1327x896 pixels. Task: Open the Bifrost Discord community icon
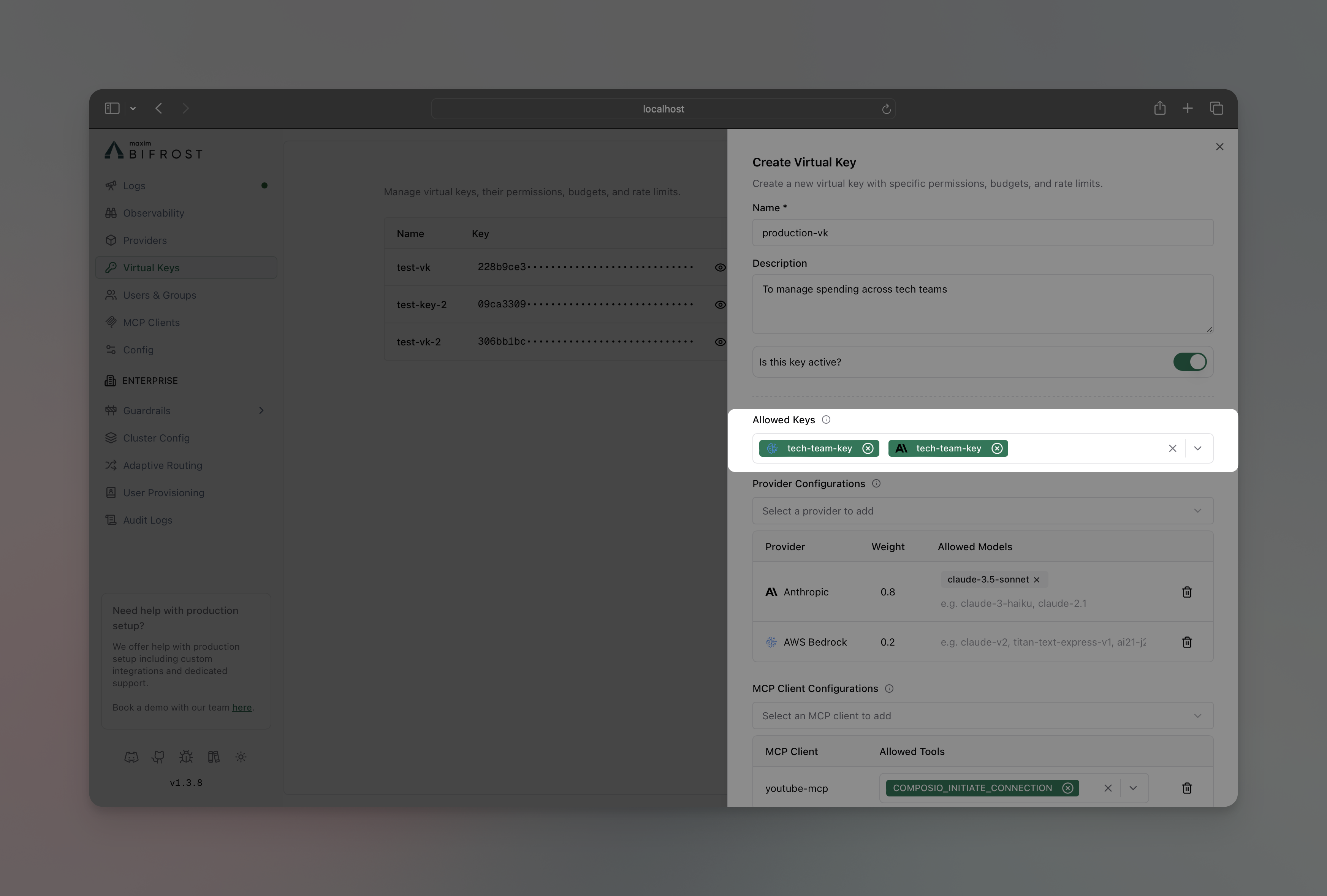pyautogui.click(x=131, y=757)
